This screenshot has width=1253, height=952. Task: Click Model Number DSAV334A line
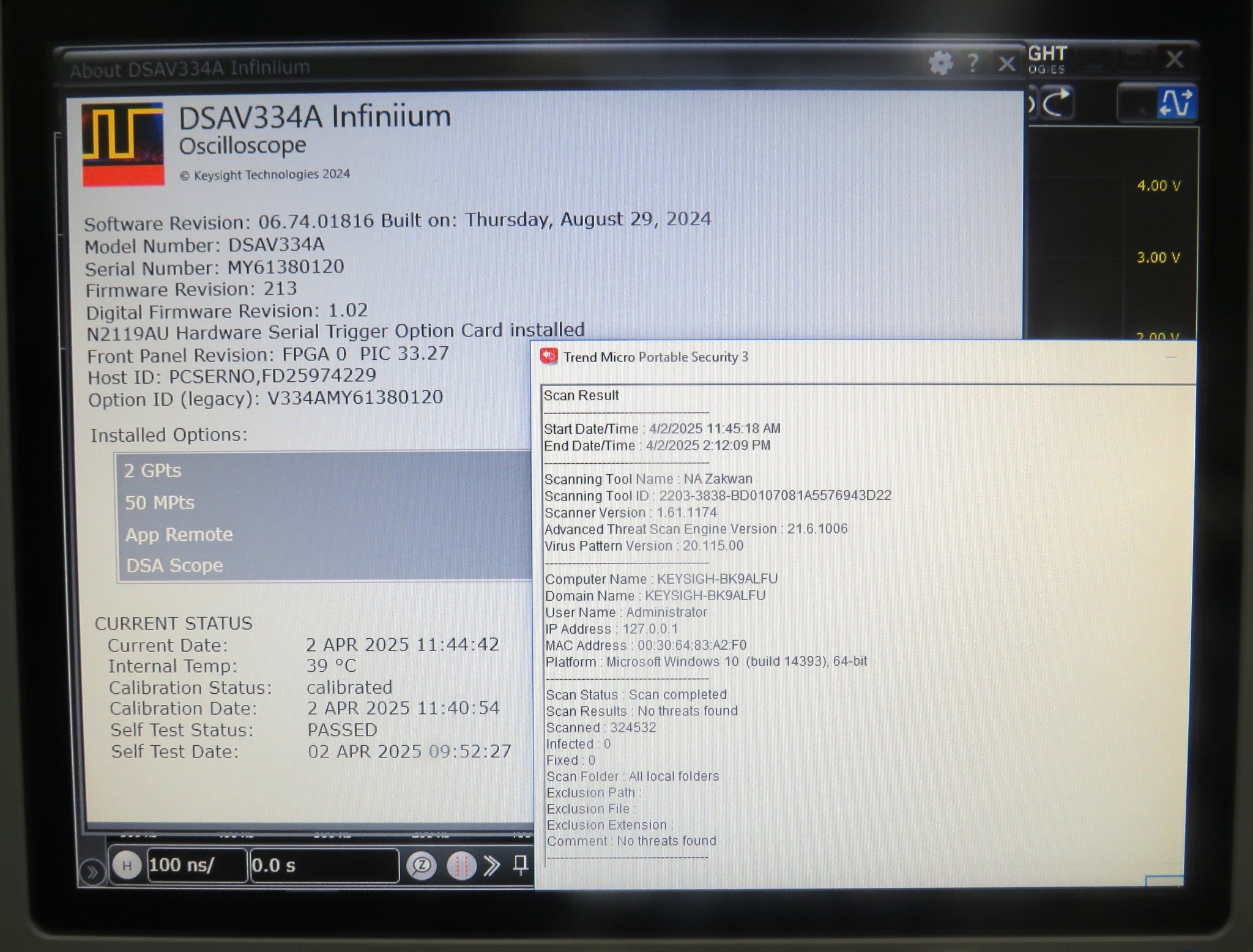pyautogui.click(x=204, y=246)
